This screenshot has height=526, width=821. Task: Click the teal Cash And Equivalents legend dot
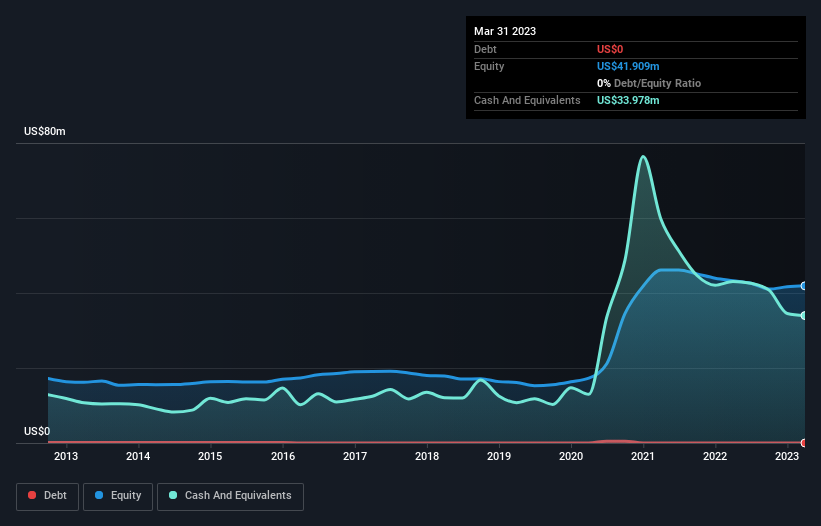click(x=173, y=495)
